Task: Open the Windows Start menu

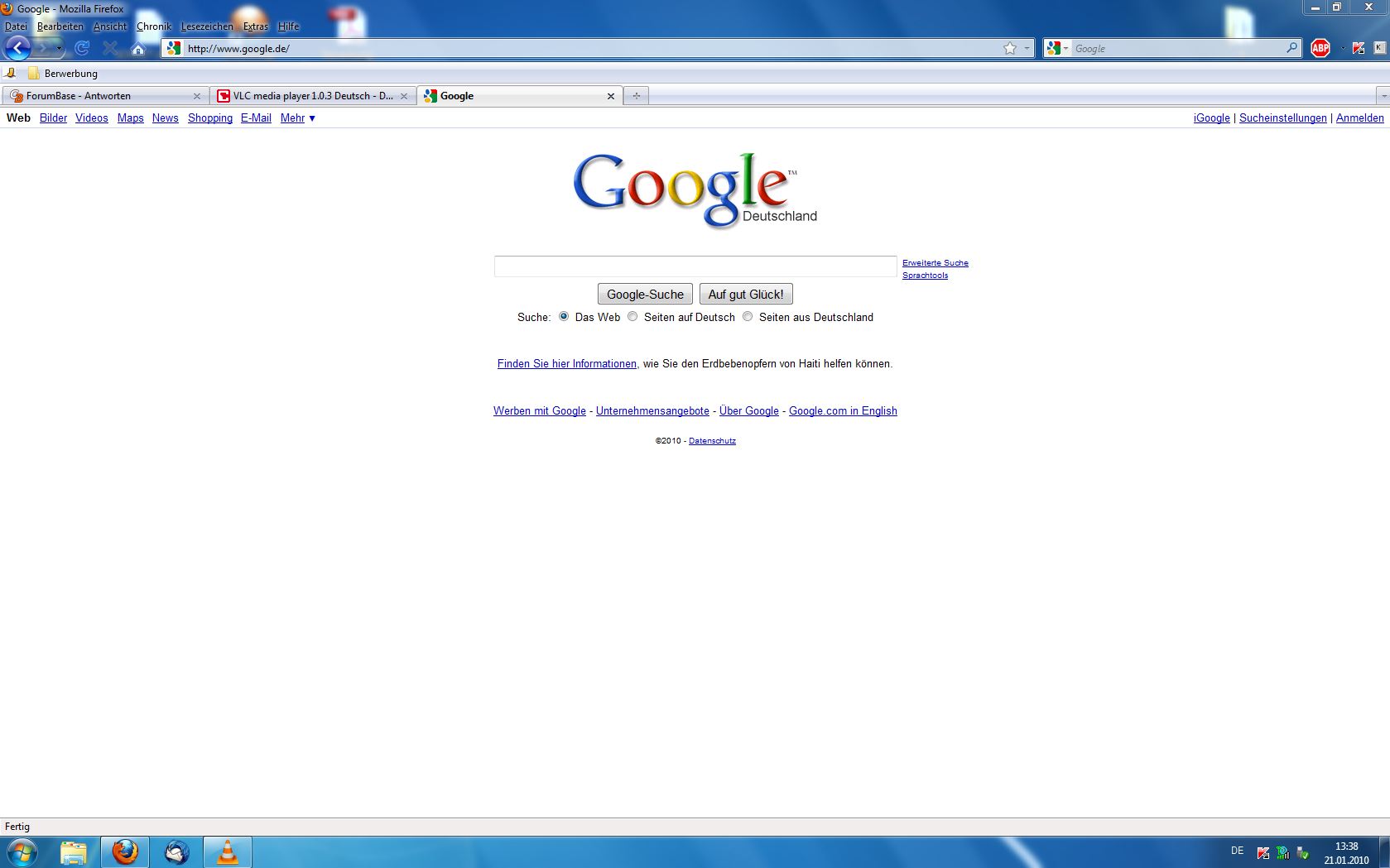Action: pyautogui.click(x=22, y=852)
